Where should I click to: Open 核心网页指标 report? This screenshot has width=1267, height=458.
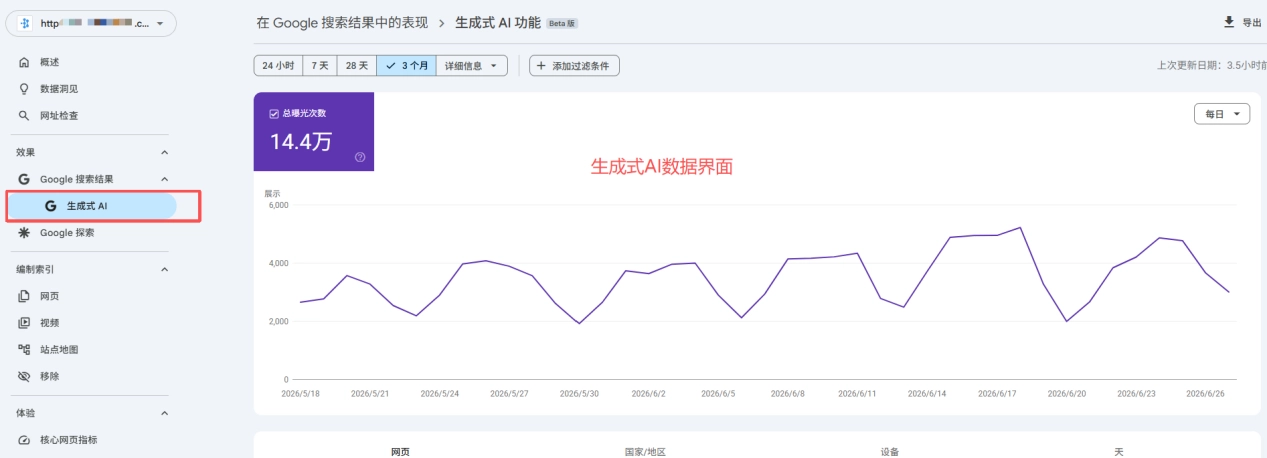coord(69,440)
